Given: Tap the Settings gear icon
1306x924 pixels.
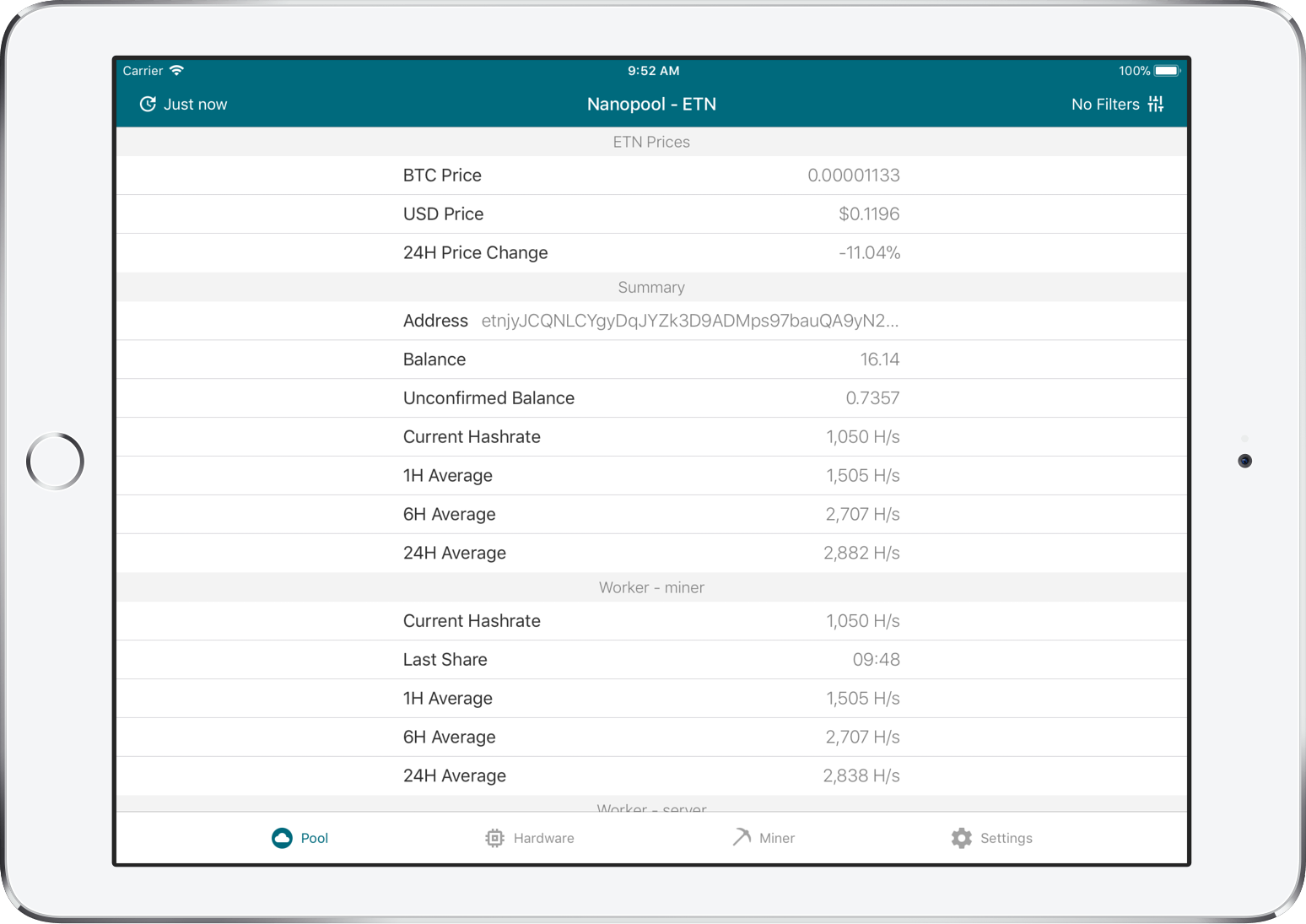Looking at the screenshot, I should click(x=962, y=838).
